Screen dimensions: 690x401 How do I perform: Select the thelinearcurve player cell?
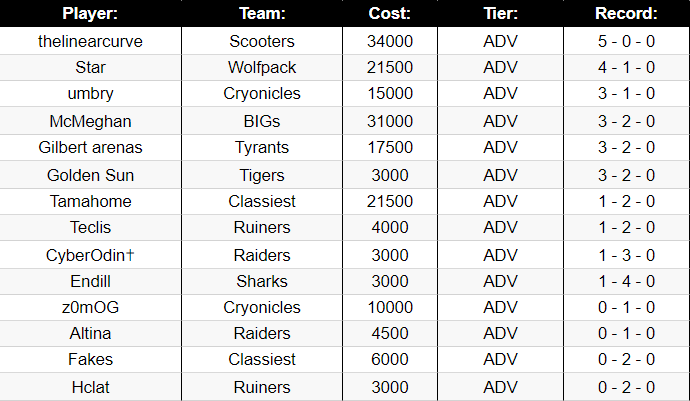tap(90, 41)
